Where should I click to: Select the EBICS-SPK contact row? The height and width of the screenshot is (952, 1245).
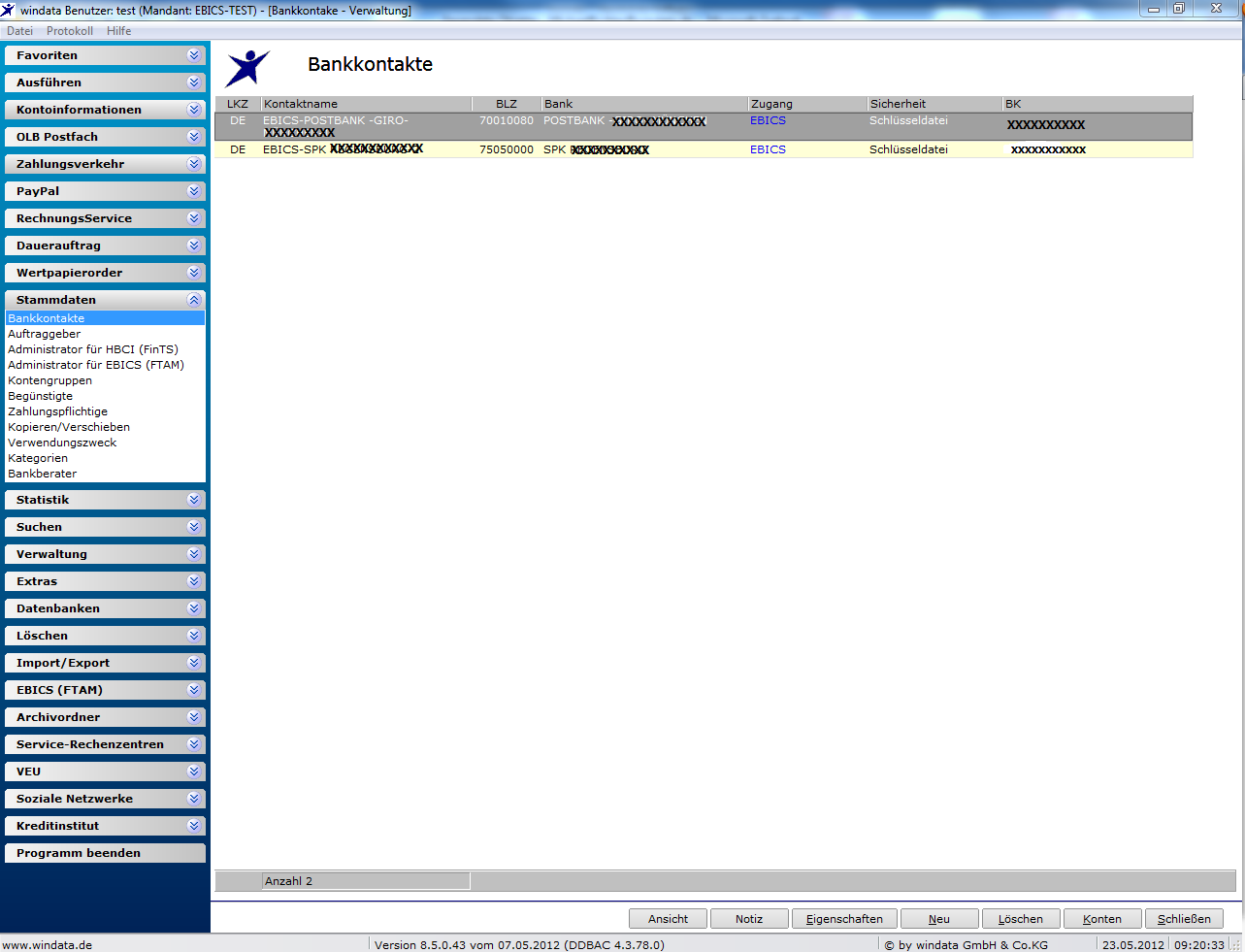coord(704,149)
